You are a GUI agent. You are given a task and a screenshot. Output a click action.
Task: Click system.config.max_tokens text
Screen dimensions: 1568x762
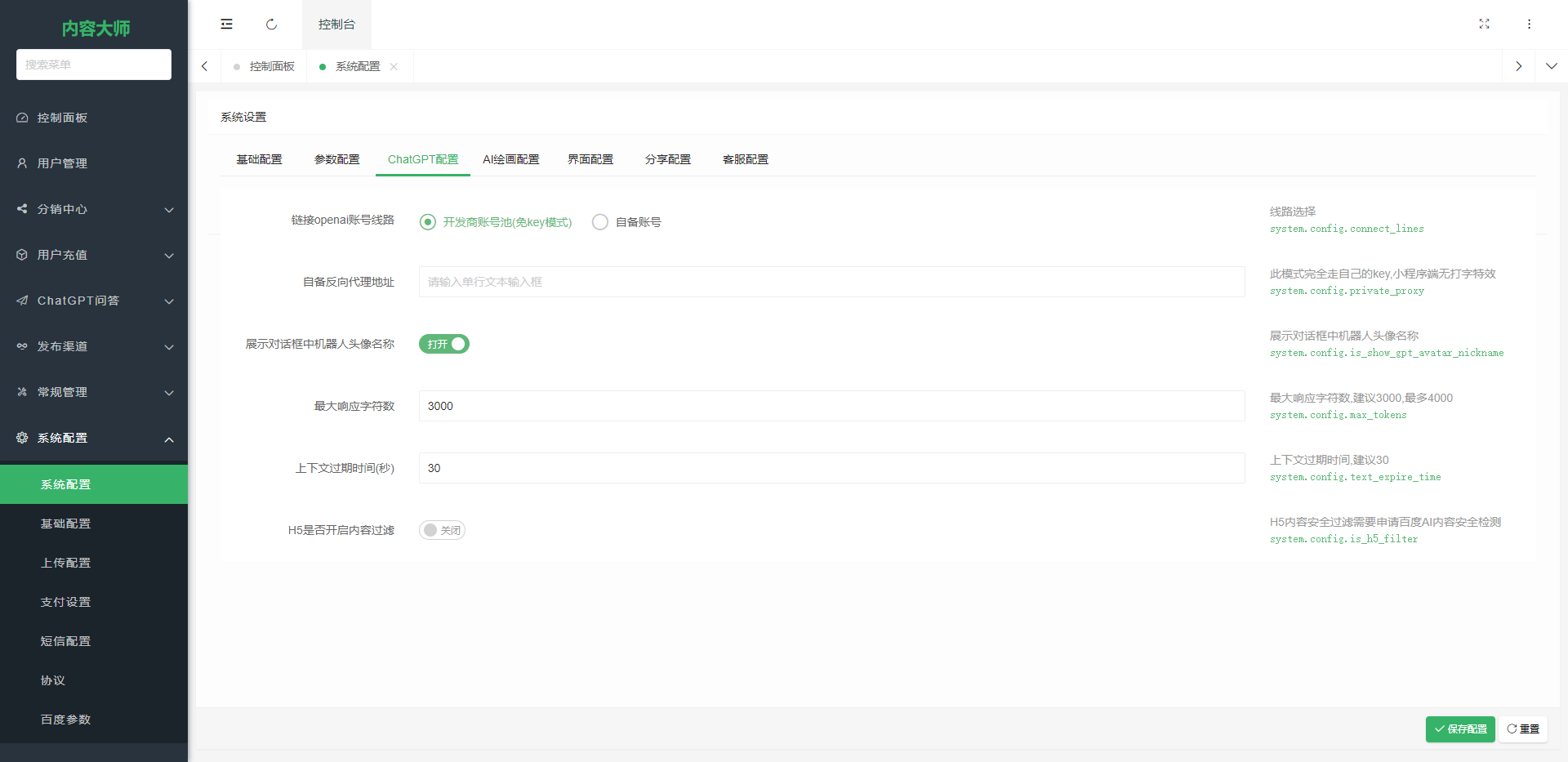1339,415
